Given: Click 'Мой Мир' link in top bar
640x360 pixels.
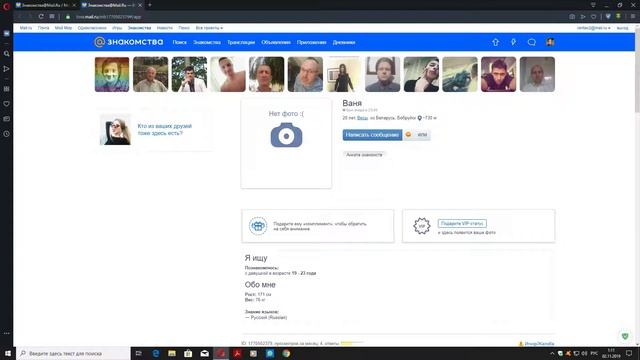Looking at the screenshot, I should click(x=63, y=28).
